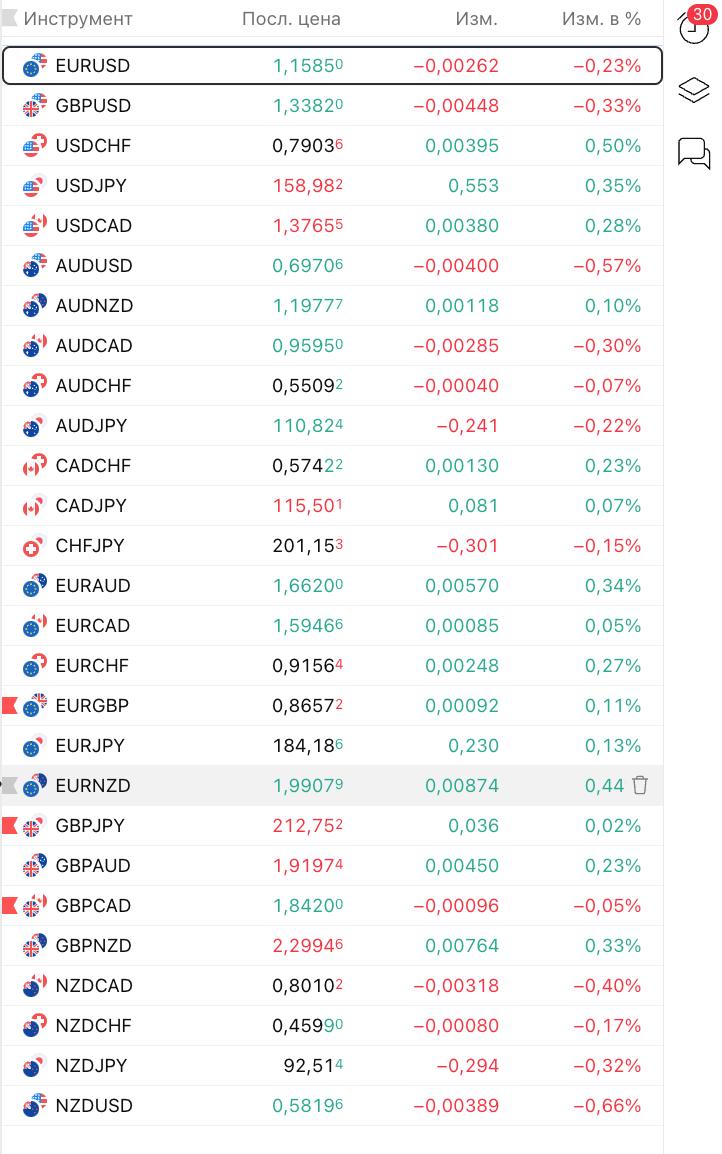Delete EURNZD with the trash icon
Image resolution: width=722 pixels, height=1154 pixels.
pyautogui.click(x=640, y=785)
